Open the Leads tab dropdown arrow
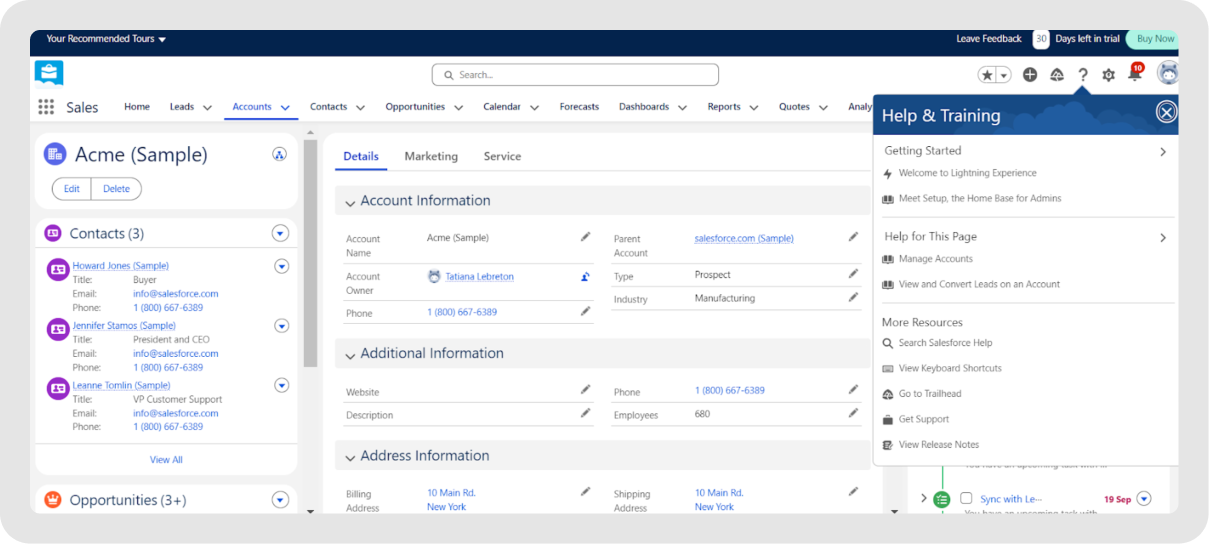1209x544 pixels. [x=207, y=108]
